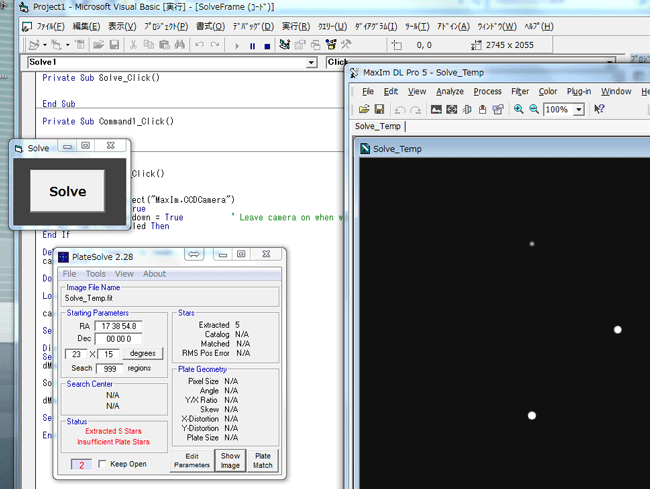Open Properties Window icon in Visual Basic toolbar
Viewport: 650px width, 489px height.
coord(300,45)
